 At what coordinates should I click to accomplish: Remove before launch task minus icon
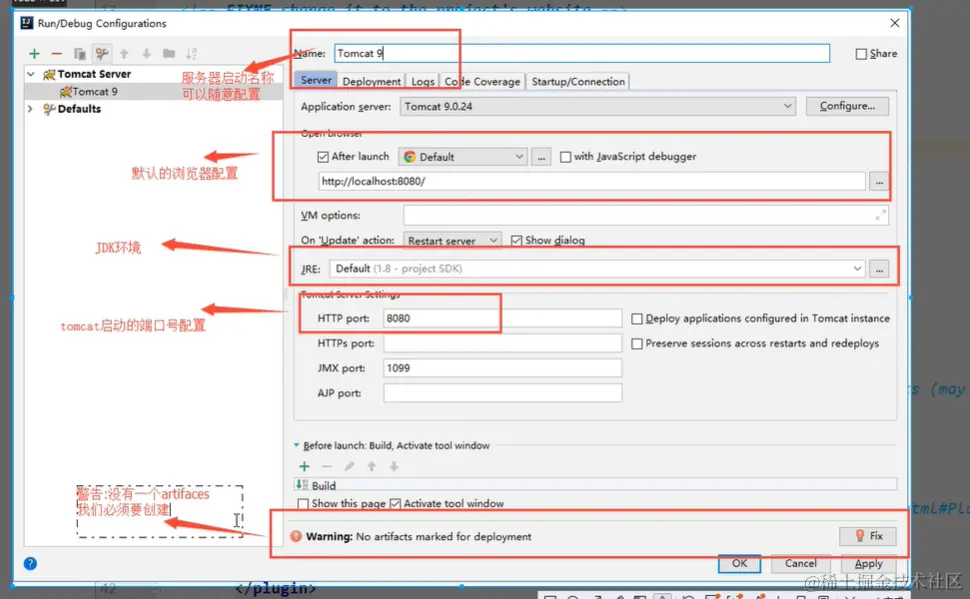[327, 466]
